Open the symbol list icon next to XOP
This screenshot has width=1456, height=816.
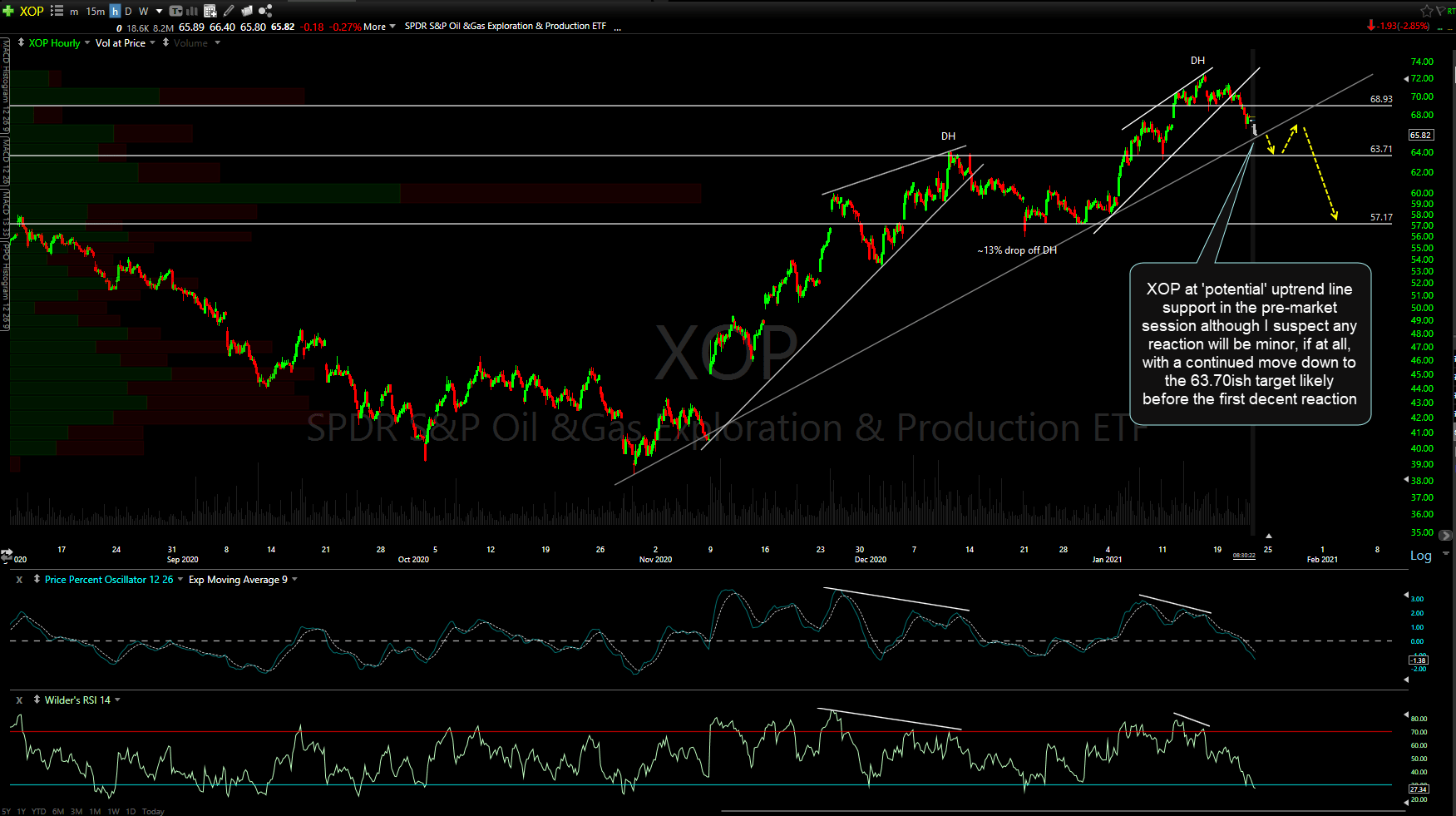(57, 11)
